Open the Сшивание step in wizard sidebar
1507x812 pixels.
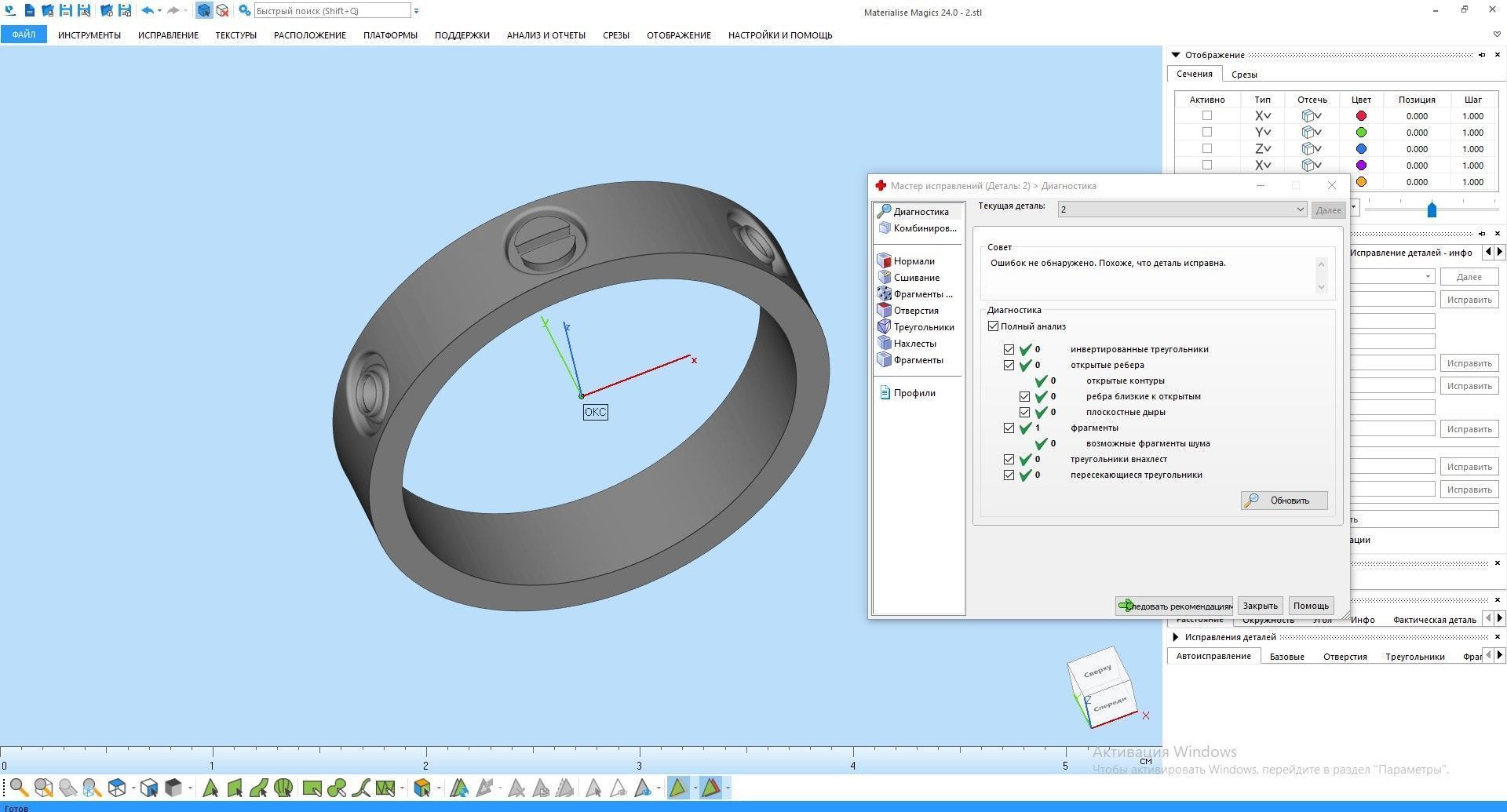point(916,278)
